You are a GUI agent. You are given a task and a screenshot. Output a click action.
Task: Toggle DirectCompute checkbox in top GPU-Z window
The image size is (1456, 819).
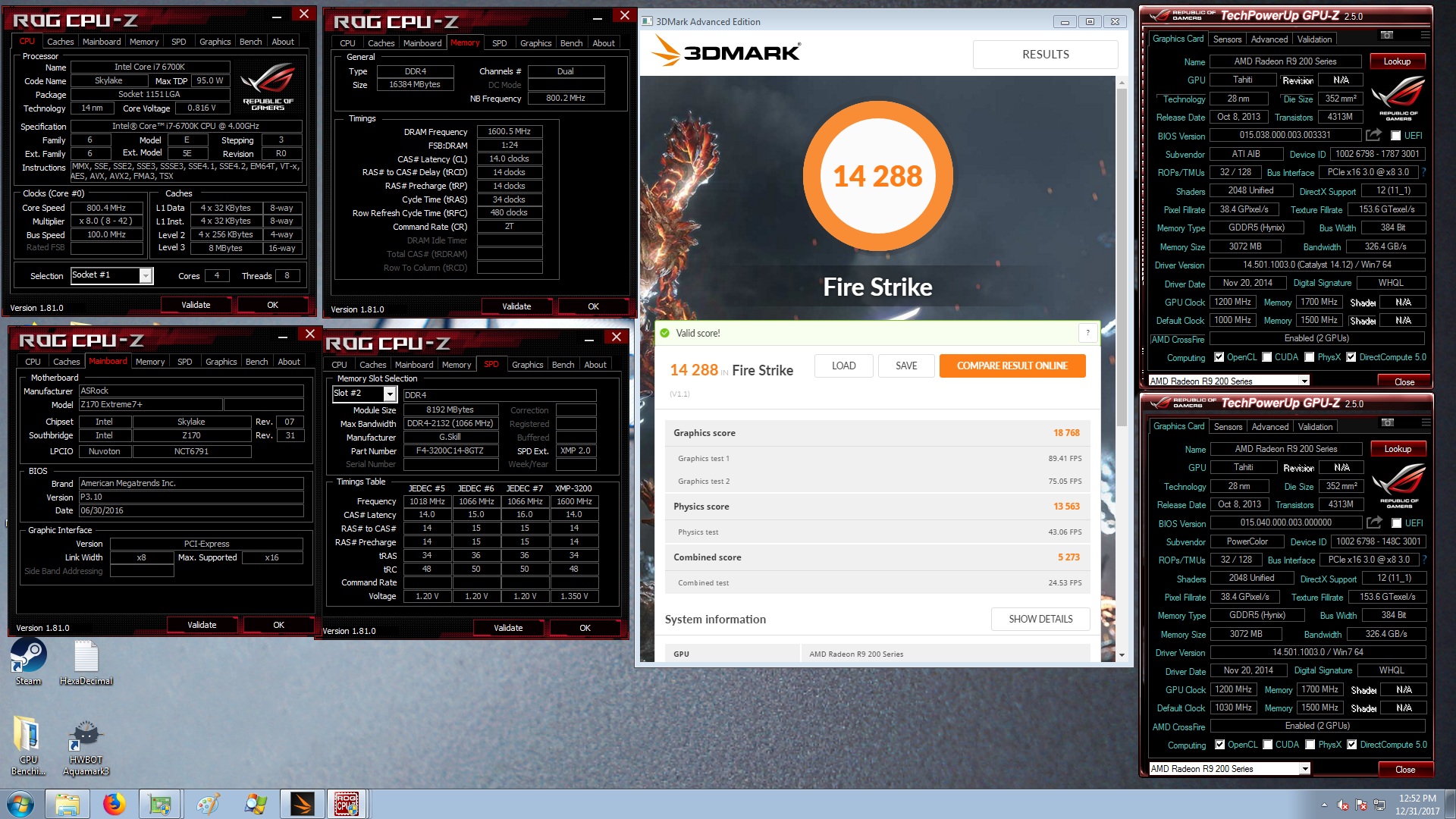(1351, 357)
